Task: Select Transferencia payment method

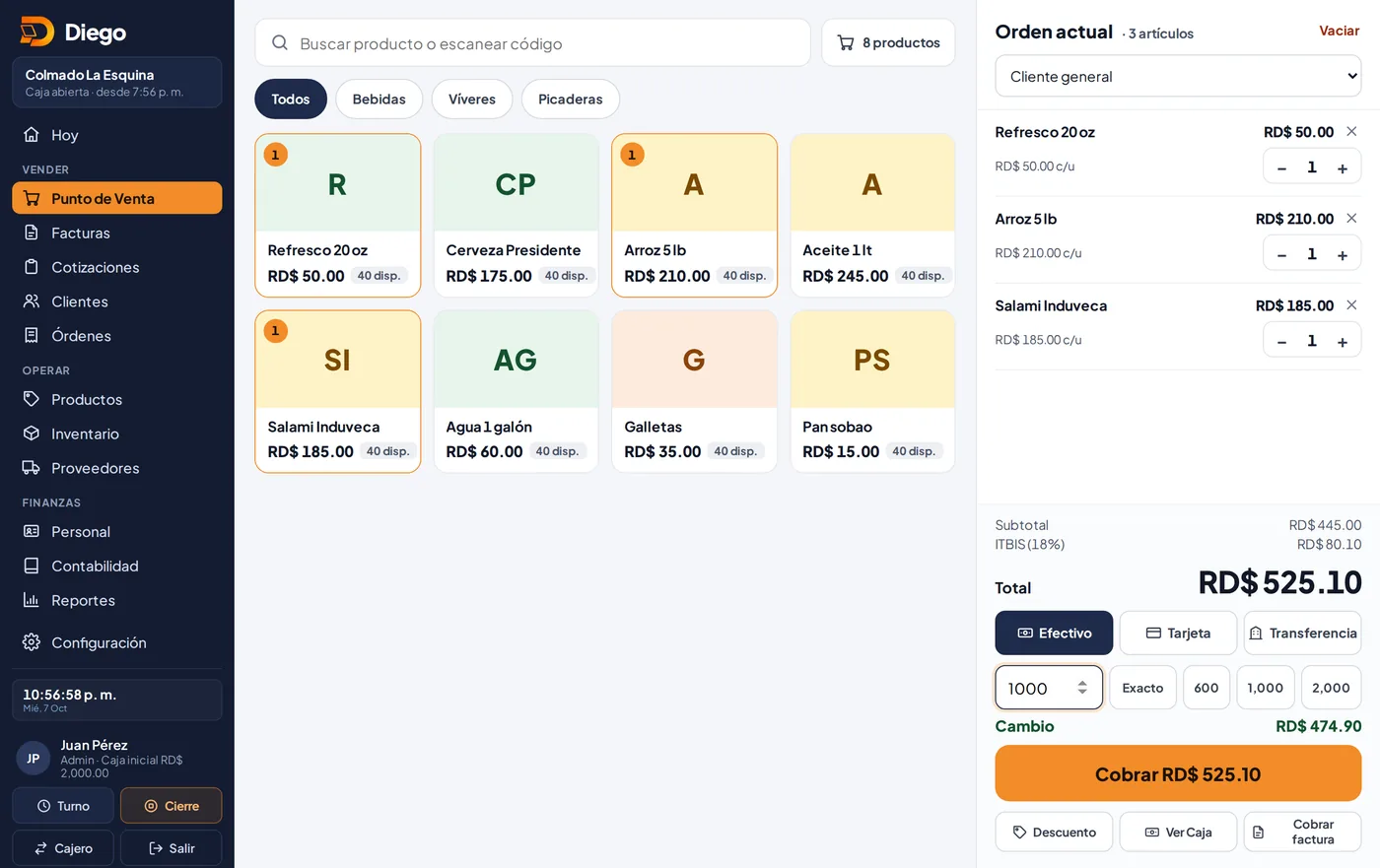Action: click(x=1302, y=633)
